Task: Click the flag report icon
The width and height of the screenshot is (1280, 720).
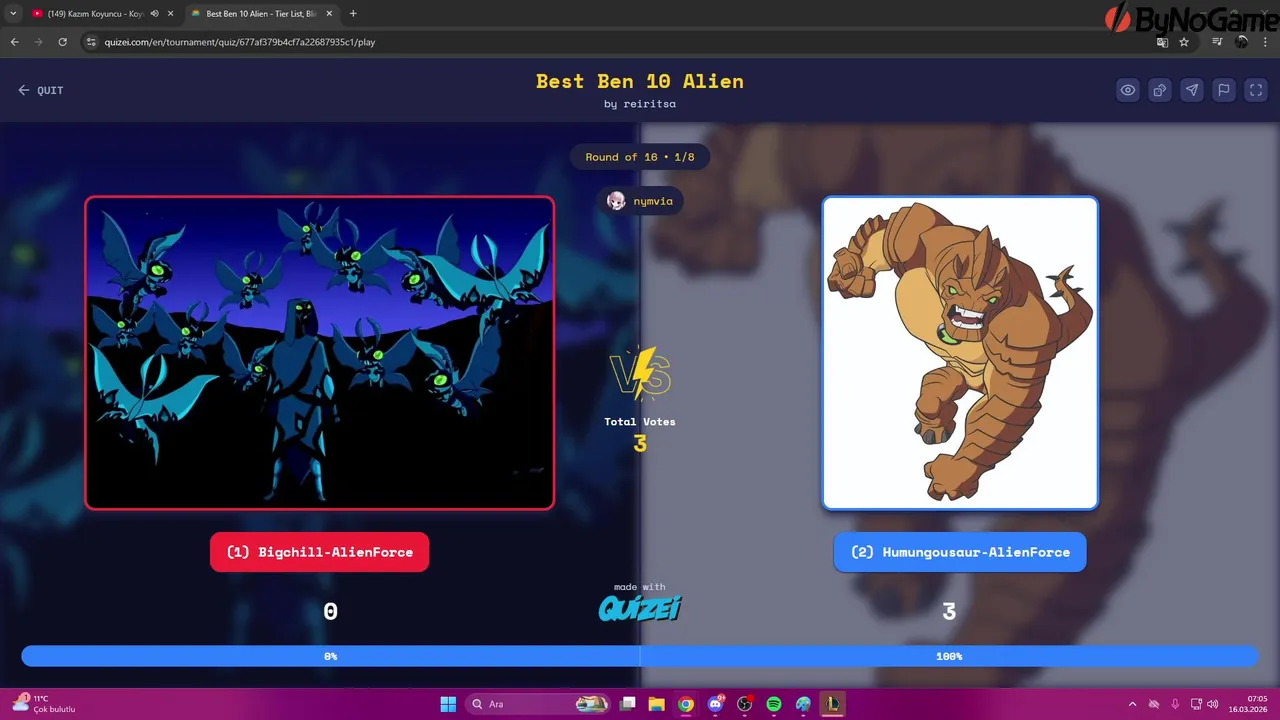Action: [x=1223, y=90]
